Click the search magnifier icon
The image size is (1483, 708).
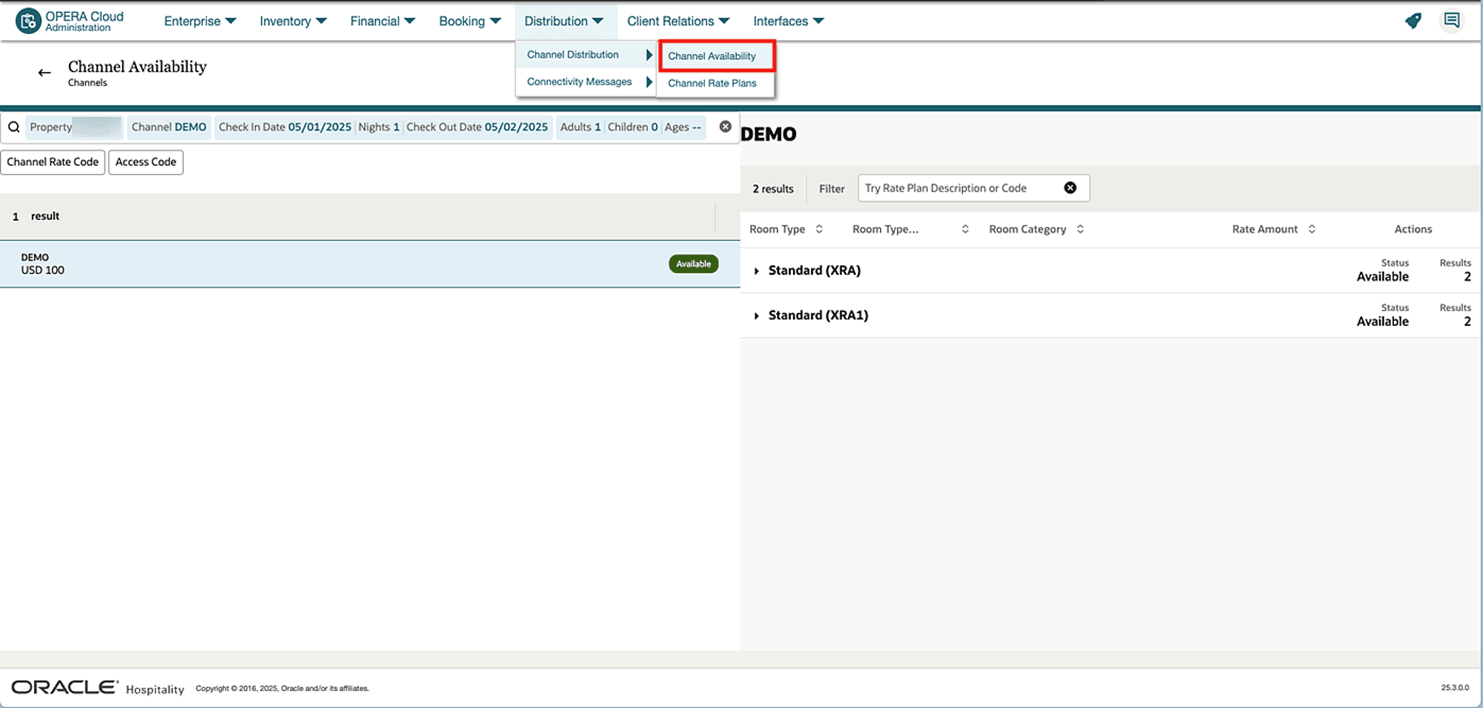point(14,127)
